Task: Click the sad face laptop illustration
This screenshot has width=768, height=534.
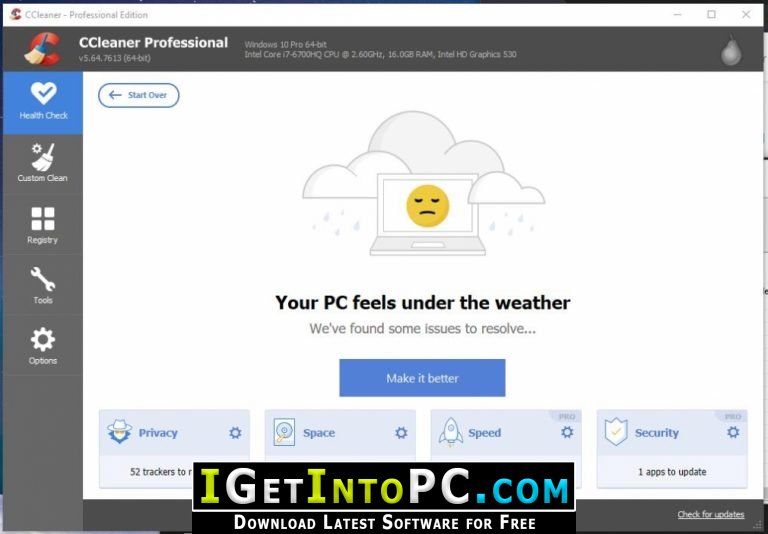Action: pos(423,184)
